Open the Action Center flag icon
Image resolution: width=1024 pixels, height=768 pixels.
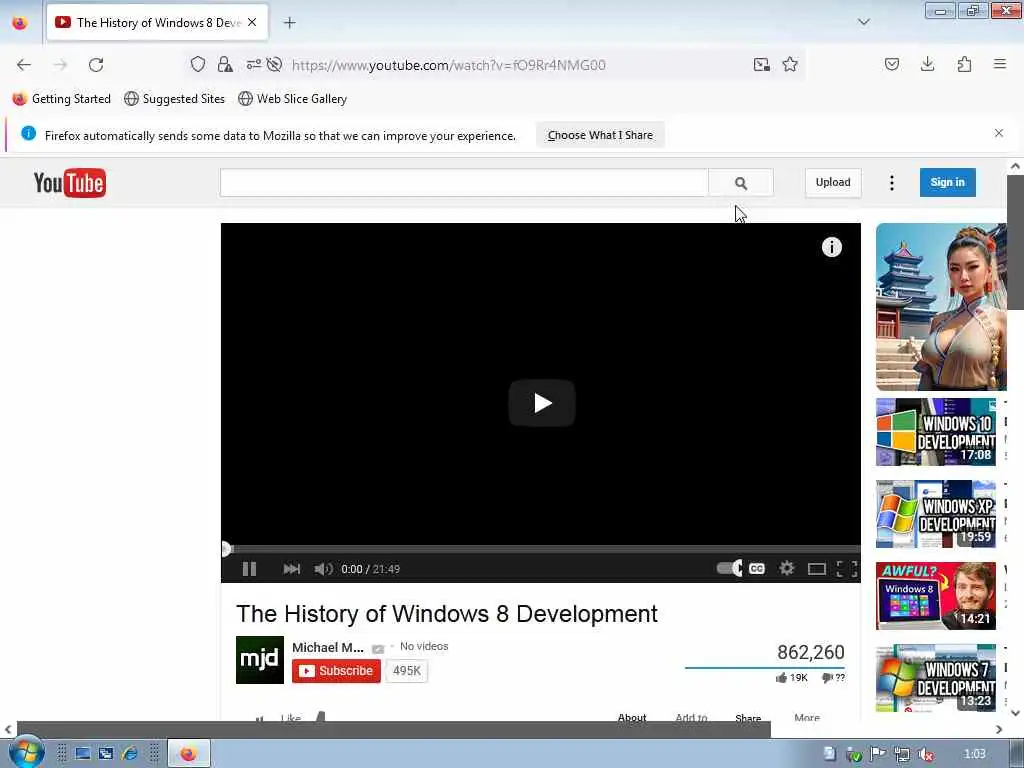pos(878,754)
